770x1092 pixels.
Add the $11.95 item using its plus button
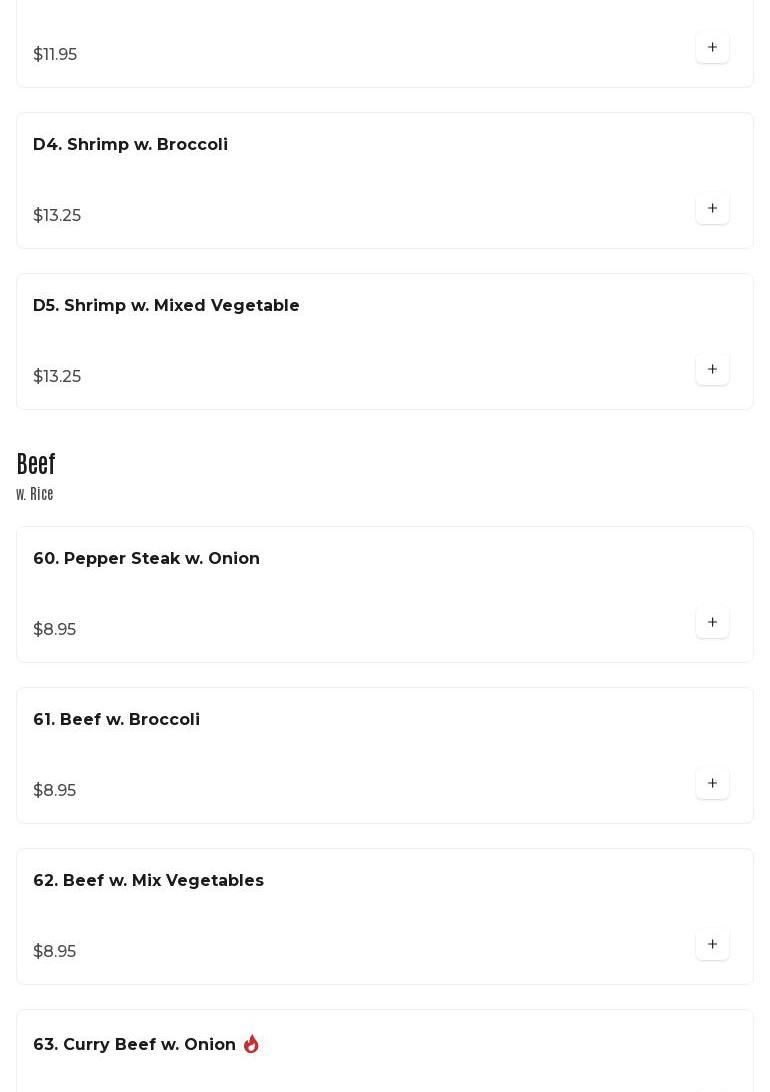(712, 47)
